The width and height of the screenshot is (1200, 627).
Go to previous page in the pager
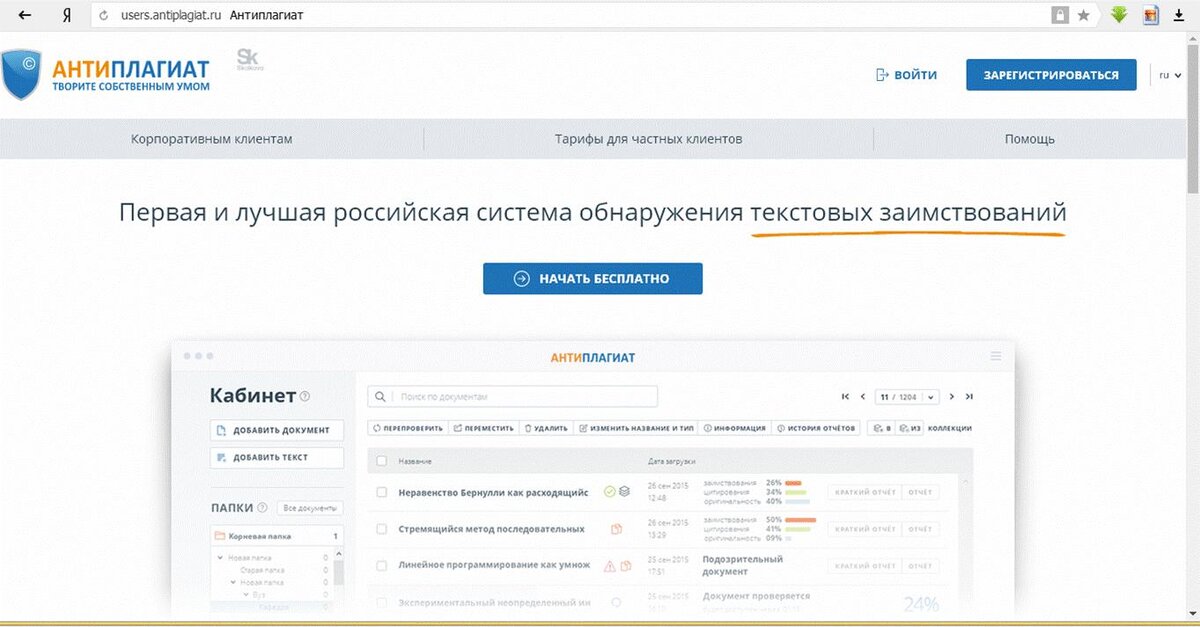863,397
